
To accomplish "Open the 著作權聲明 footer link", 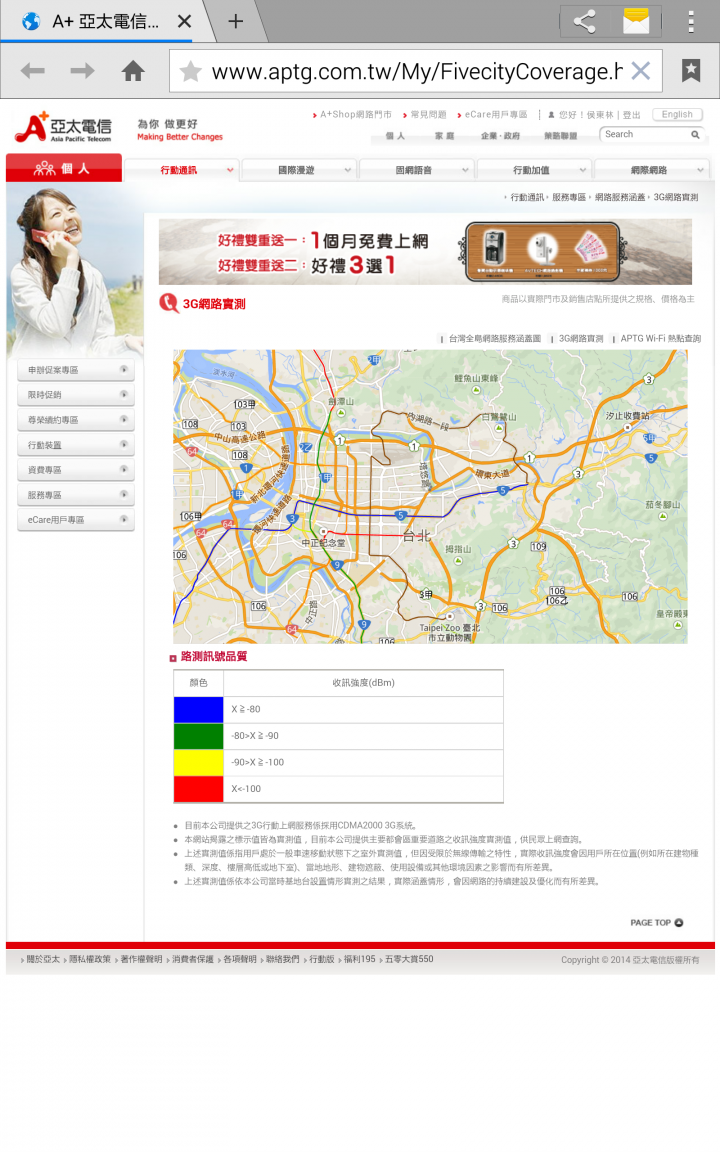I will click(141, 960).
